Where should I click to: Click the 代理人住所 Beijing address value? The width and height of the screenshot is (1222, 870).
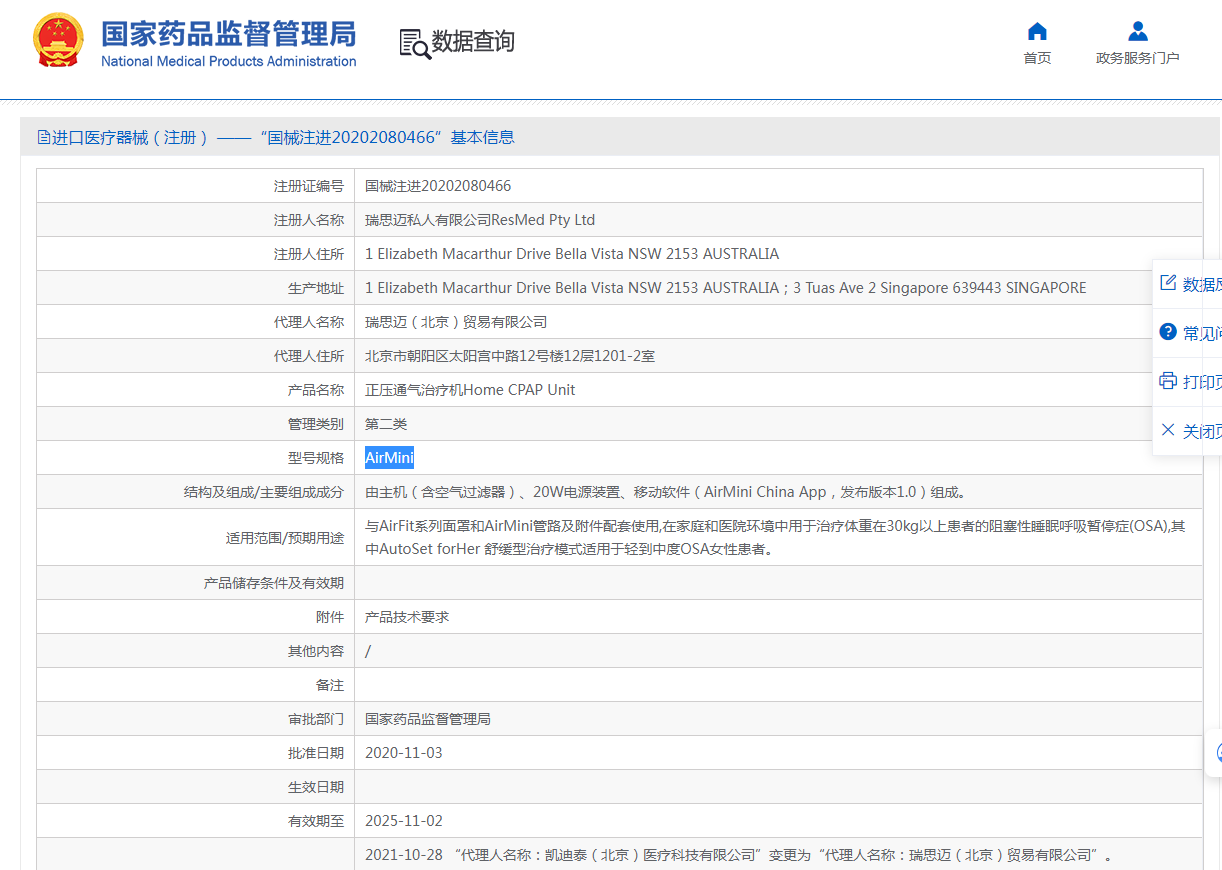pyautogui.click(x=510, y=356)
